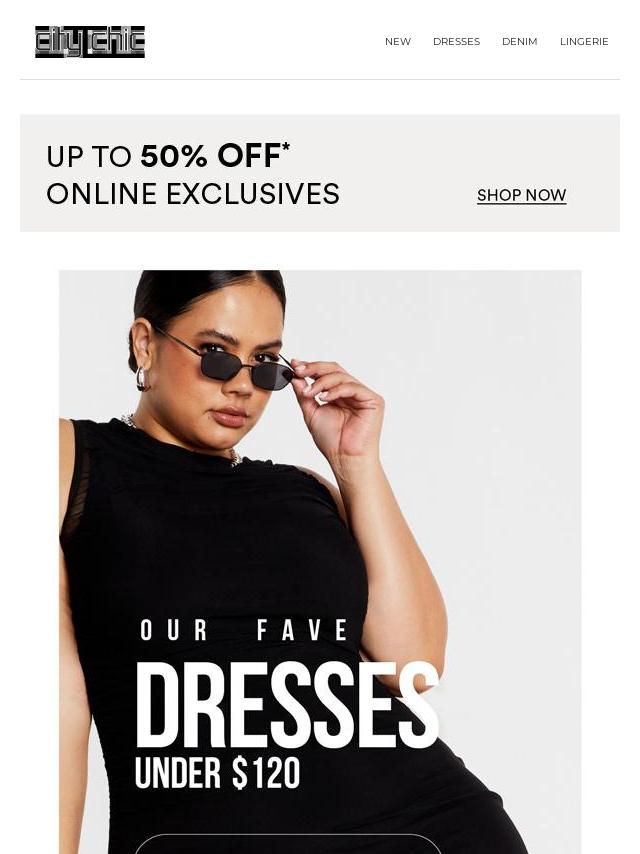Click the SHOP NOW underlined link
640x854 pixels.
pos(522,195)
